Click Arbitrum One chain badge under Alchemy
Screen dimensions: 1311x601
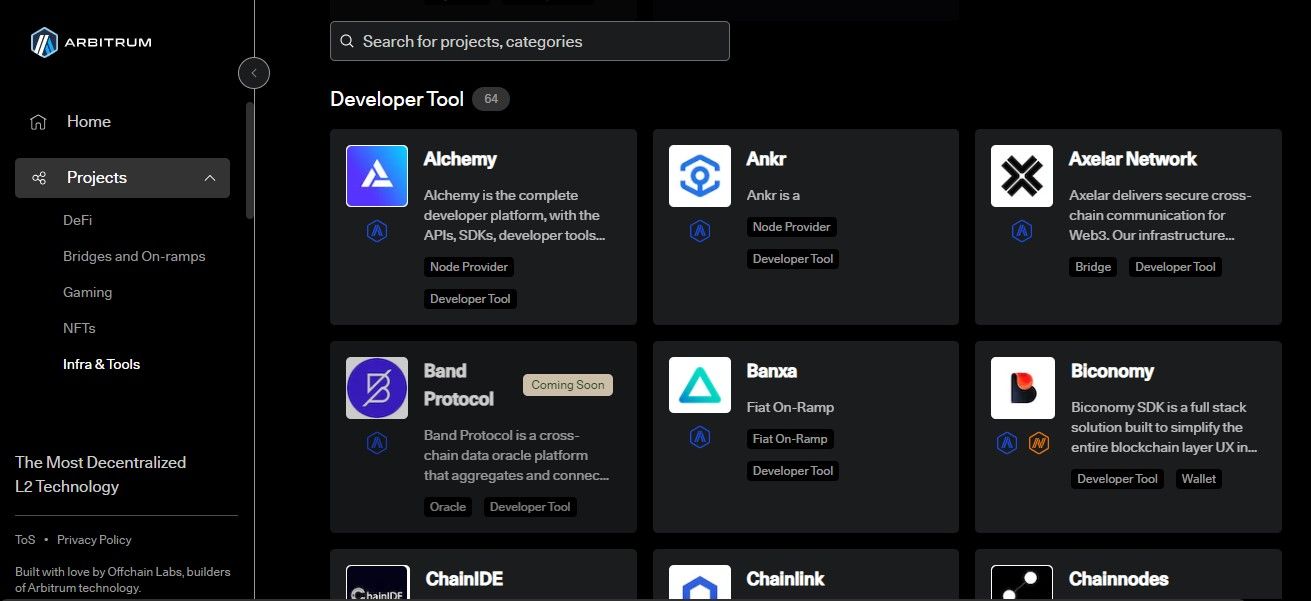377,232
